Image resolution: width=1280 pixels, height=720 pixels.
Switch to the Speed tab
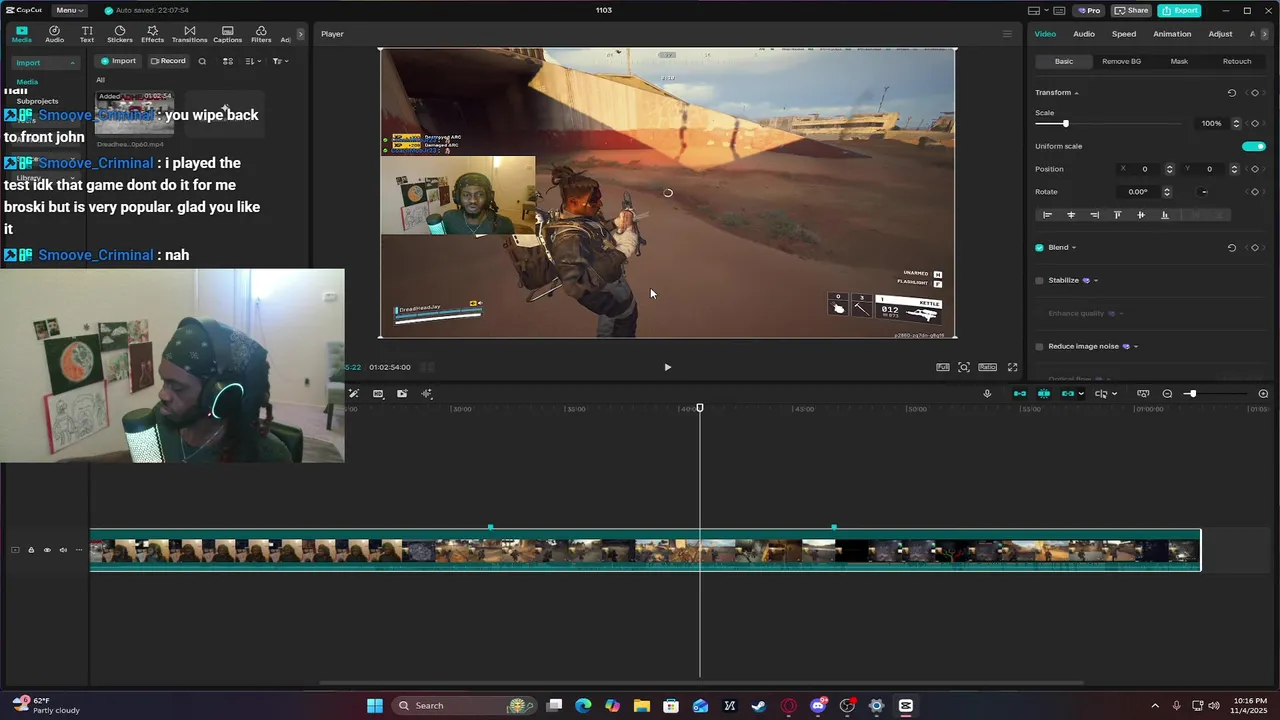1124,34
